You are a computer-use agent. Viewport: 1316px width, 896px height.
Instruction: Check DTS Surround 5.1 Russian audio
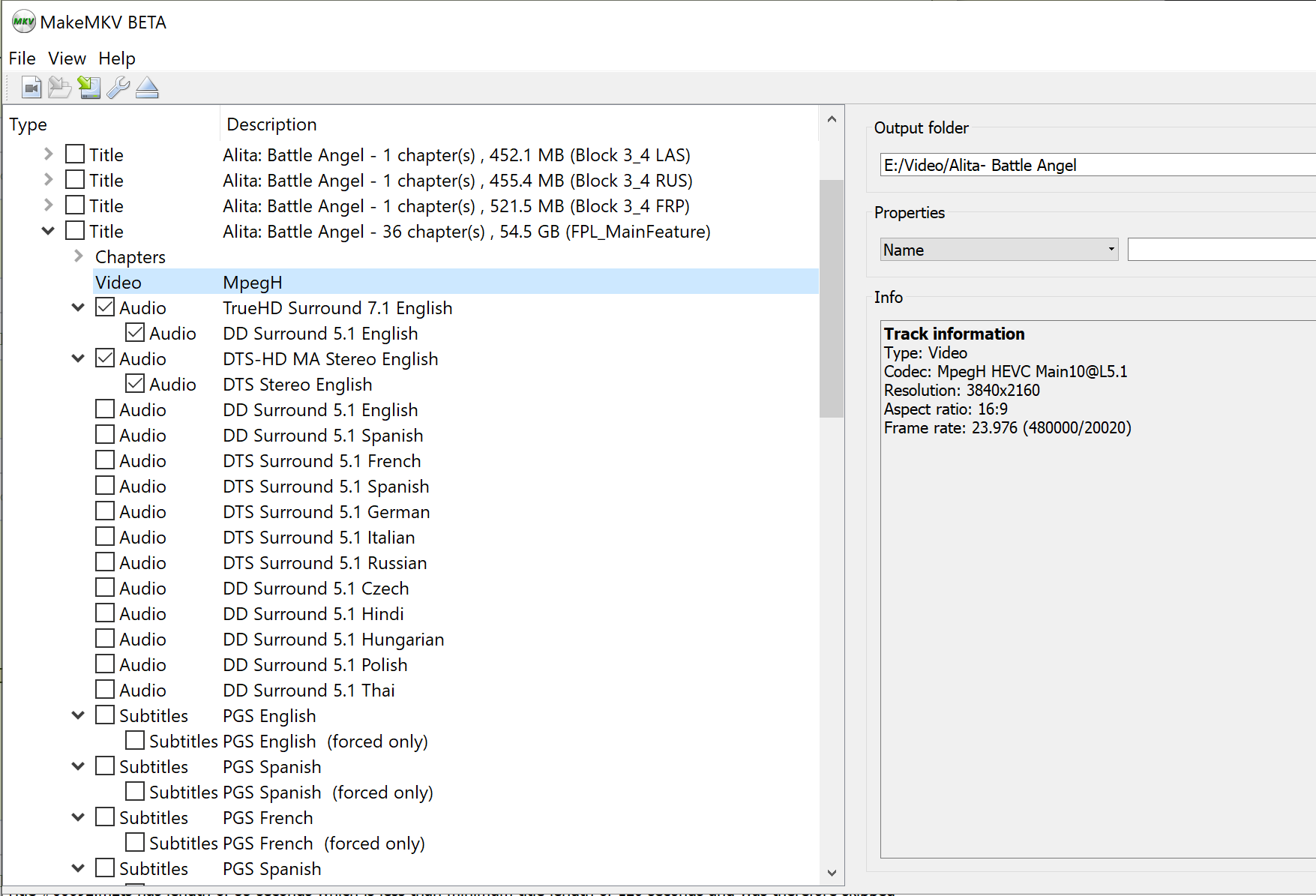pyautogui.click(x=105, y=562)
